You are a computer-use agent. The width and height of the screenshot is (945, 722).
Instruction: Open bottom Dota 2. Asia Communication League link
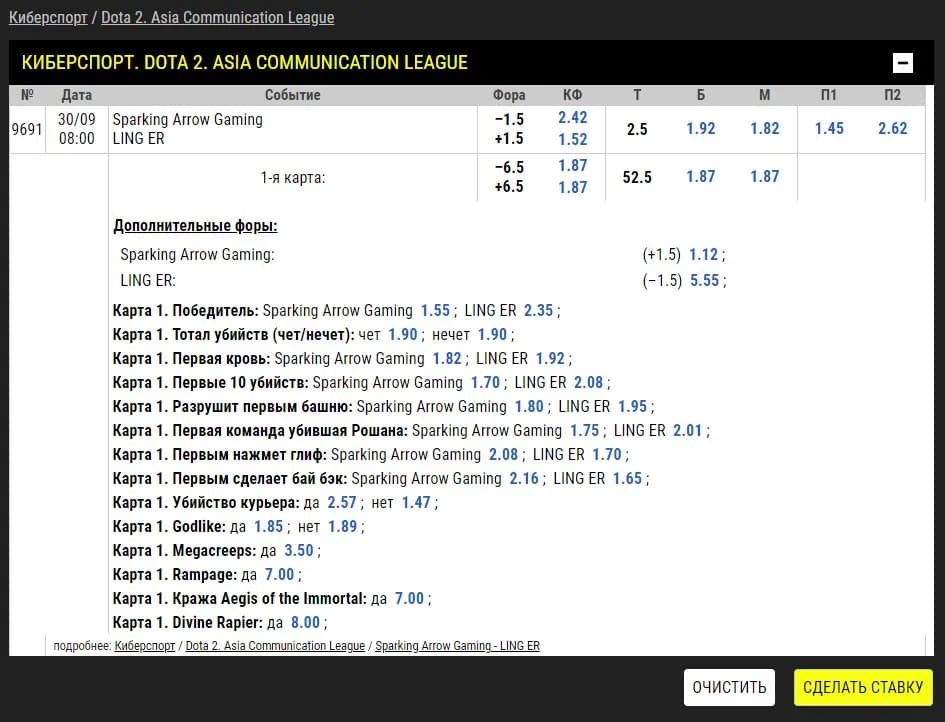pos(275,646)
